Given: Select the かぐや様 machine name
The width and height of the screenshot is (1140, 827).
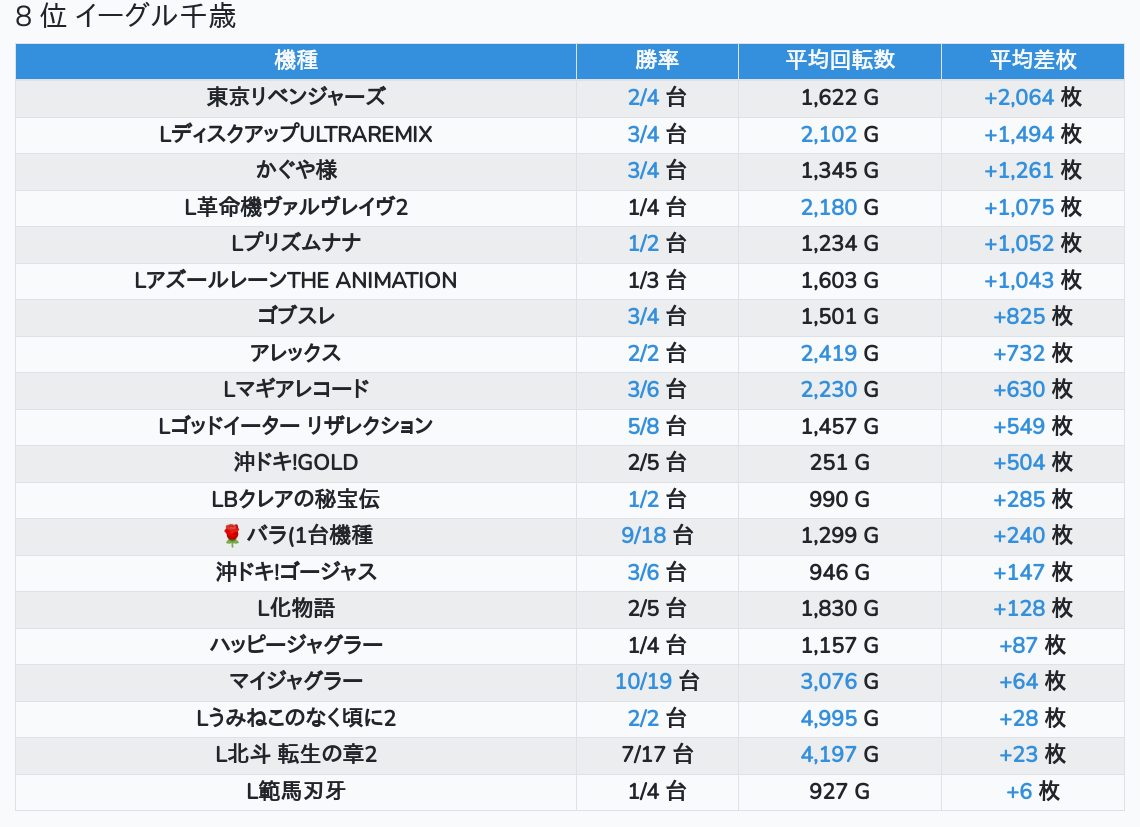Looking at the screenshot, I should [296, 170].
